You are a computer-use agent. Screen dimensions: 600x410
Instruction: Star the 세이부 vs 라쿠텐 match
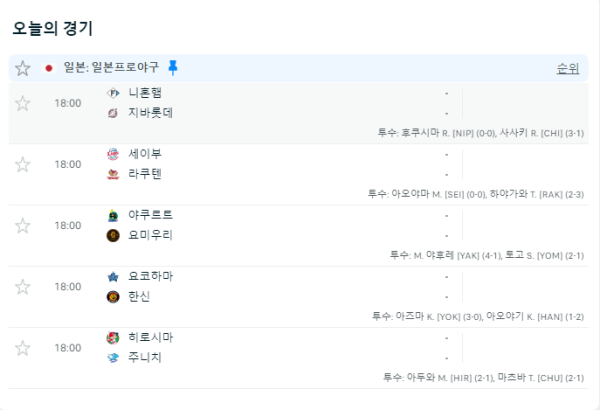(23, 165)
